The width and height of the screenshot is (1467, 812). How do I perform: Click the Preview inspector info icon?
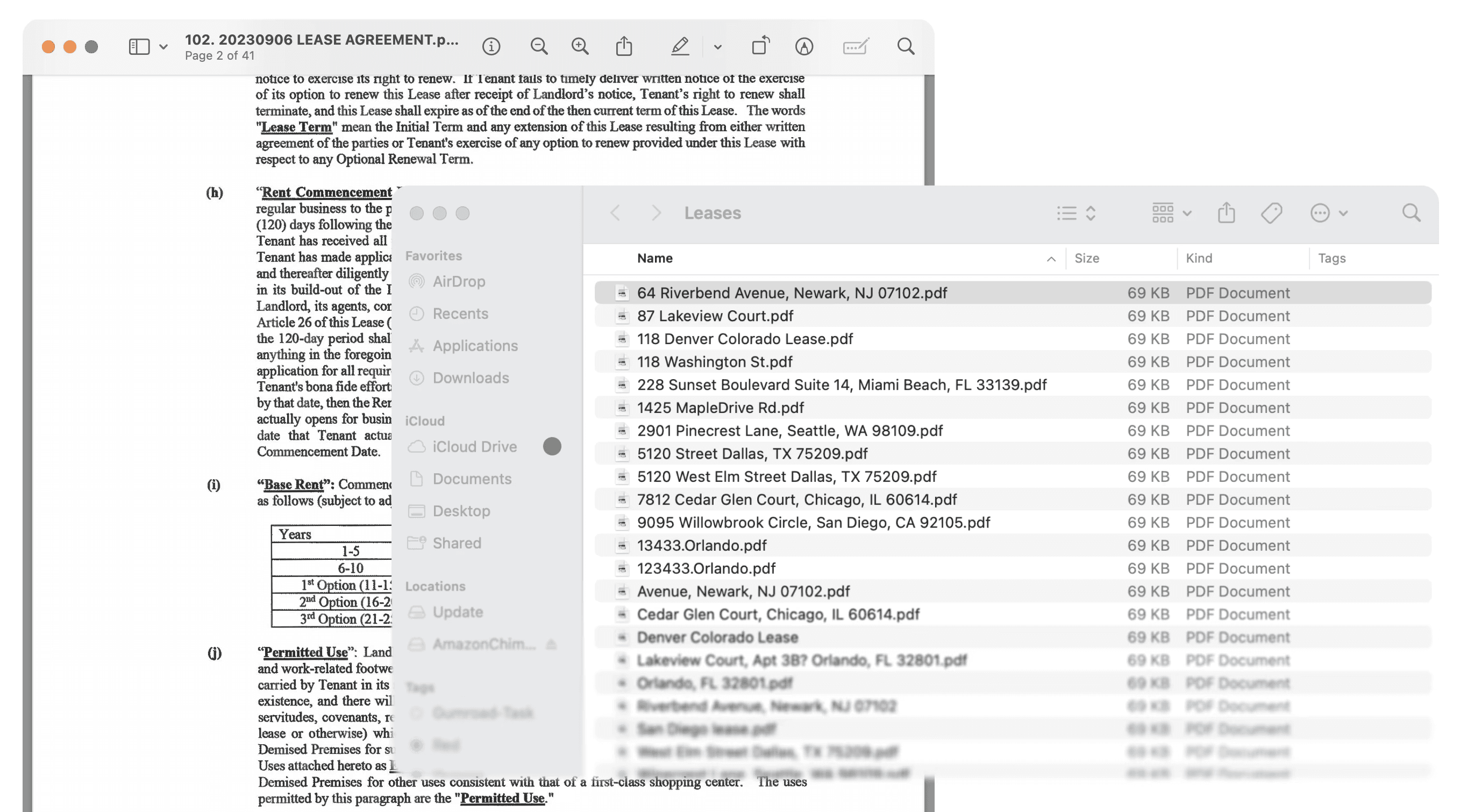pyautogui.click(x=490, y=46)
